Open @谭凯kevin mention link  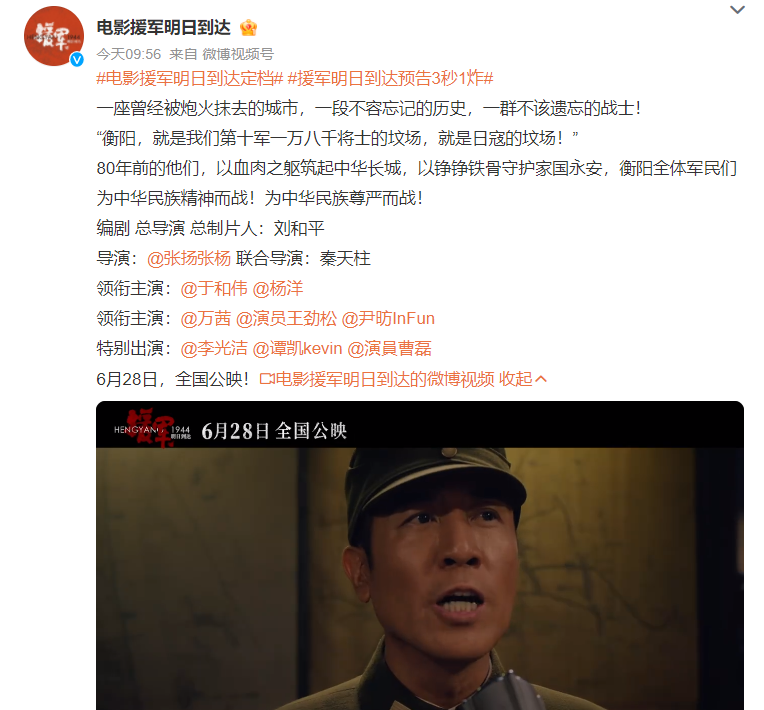[298, 348]
